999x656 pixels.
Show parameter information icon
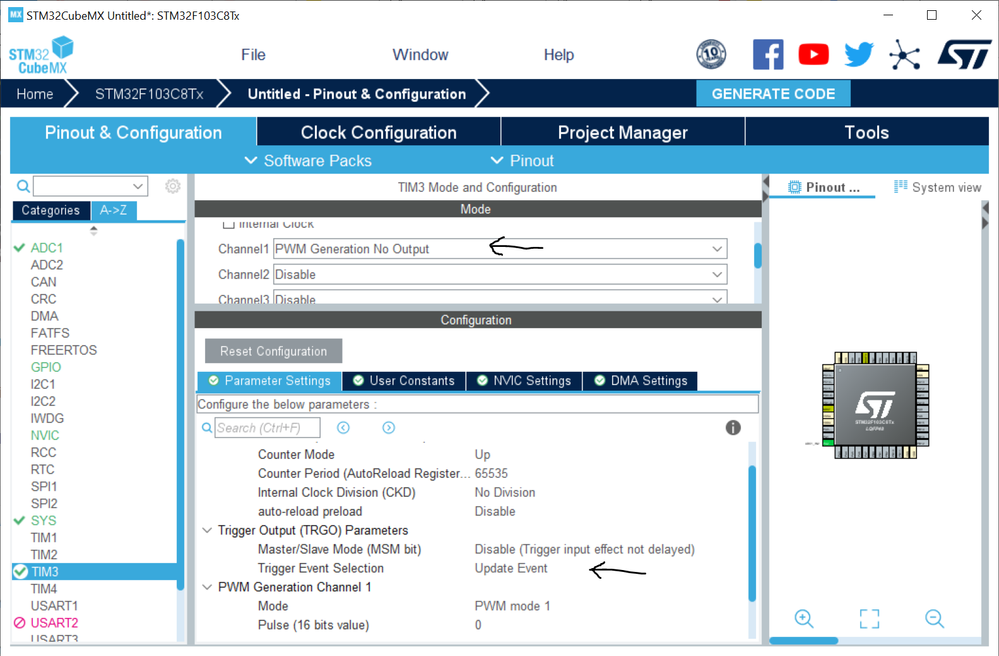[x=733, y=428]
